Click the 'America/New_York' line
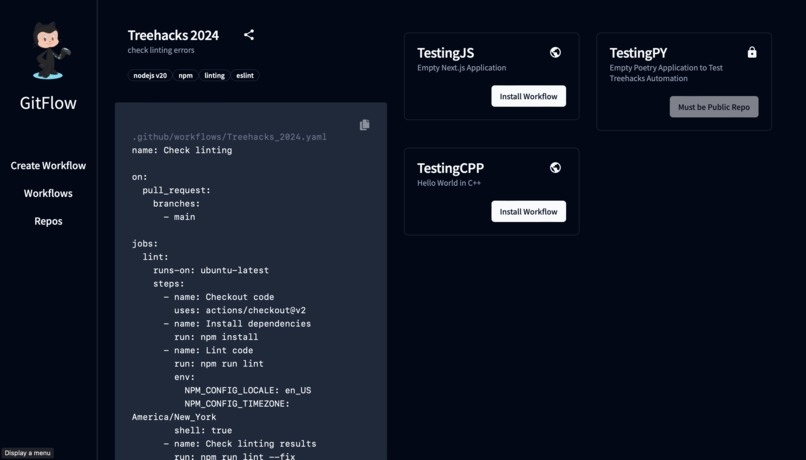 click(x=174, y=417)
